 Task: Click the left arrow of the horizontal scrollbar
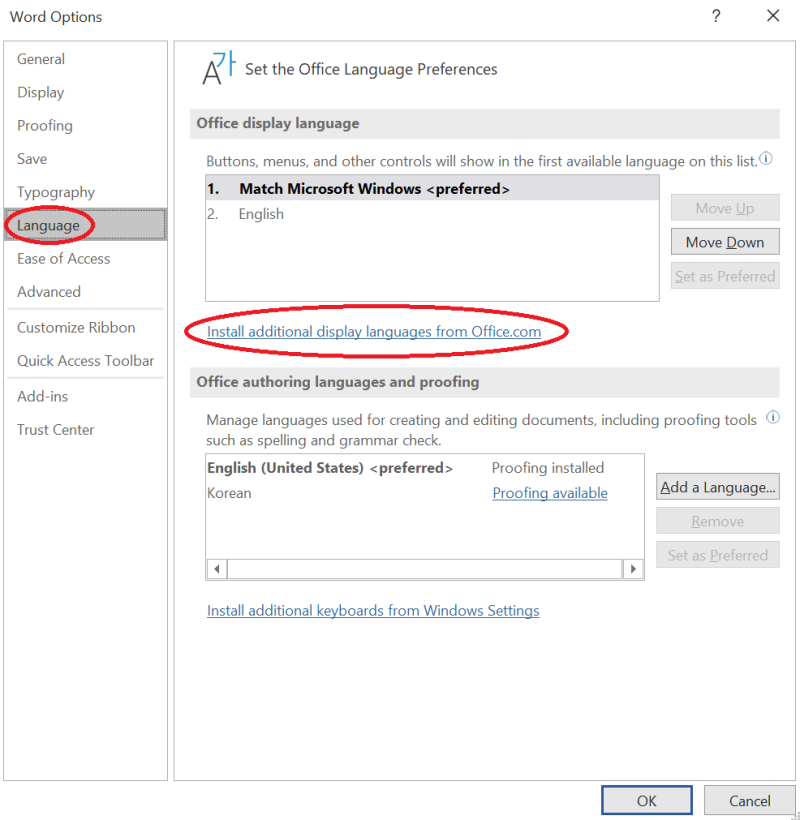coord(215,568)
